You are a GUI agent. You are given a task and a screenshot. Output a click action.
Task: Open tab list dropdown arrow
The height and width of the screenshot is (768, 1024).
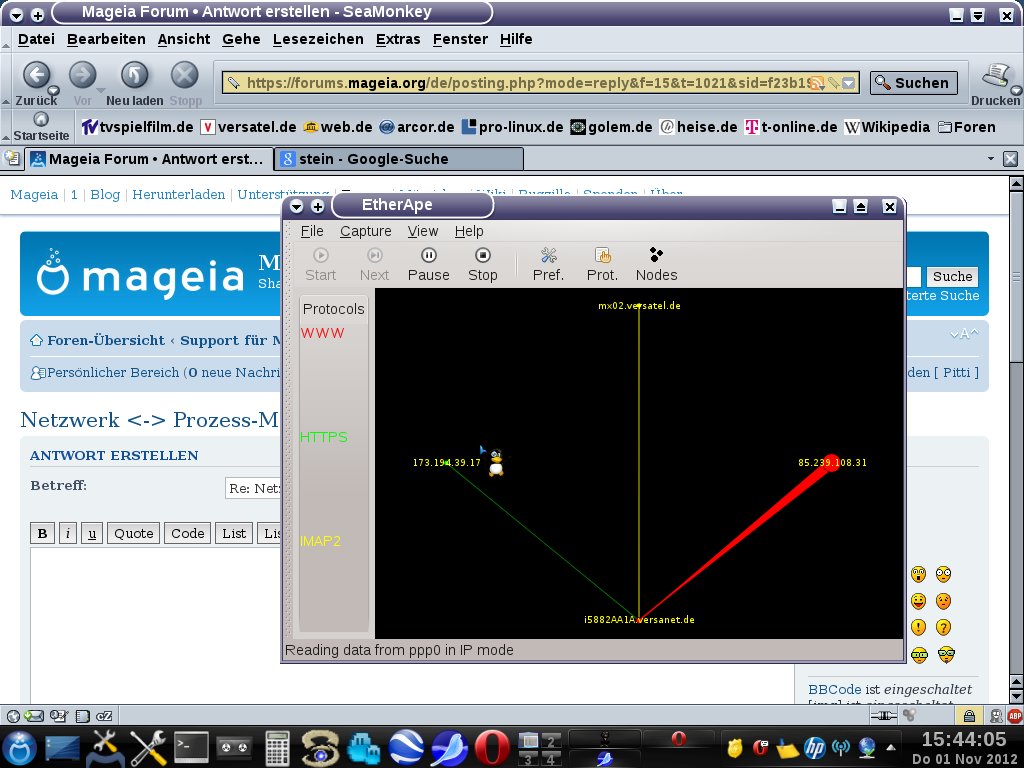click(x=991, y=158)
